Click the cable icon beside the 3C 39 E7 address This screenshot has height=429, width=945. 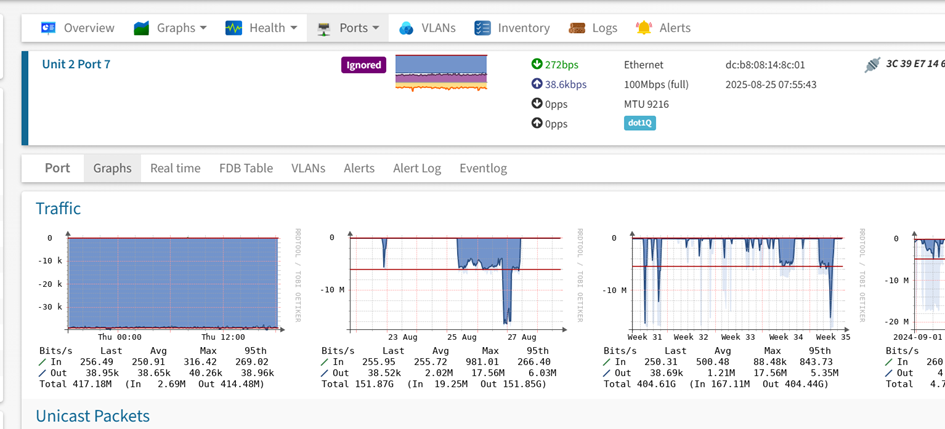tap(872, 65)
